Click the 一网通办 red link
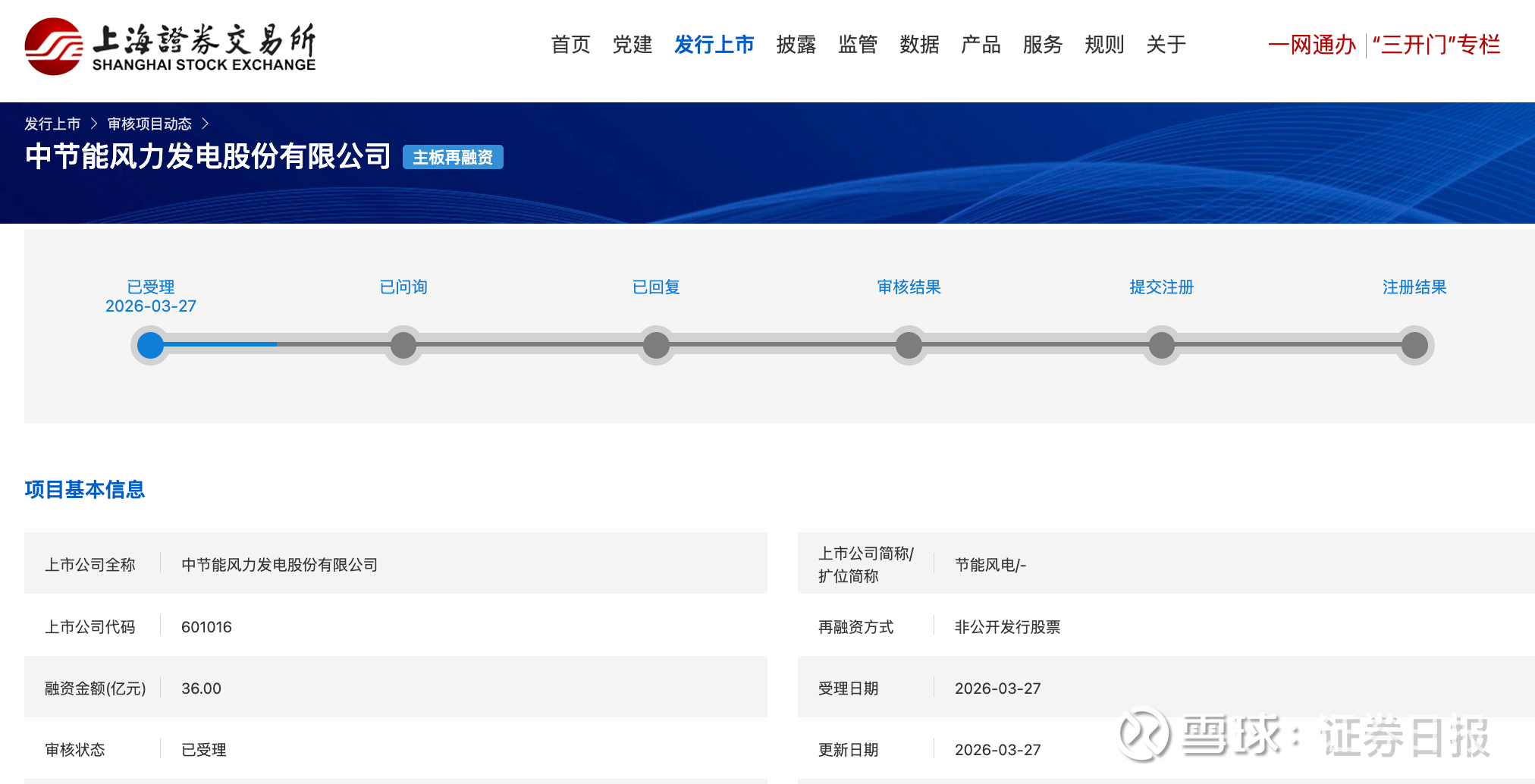Viewport: 1535px width, 784px height. point(1312,45)
